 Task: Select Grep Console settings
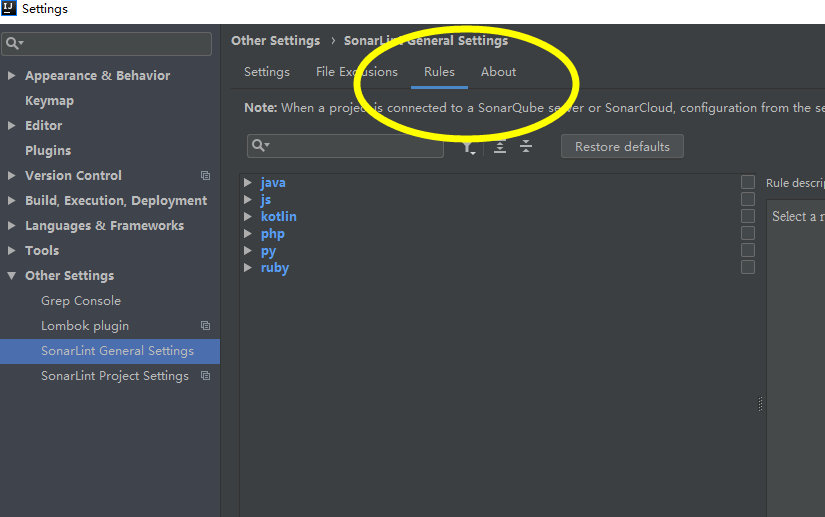tap(81, 301)
